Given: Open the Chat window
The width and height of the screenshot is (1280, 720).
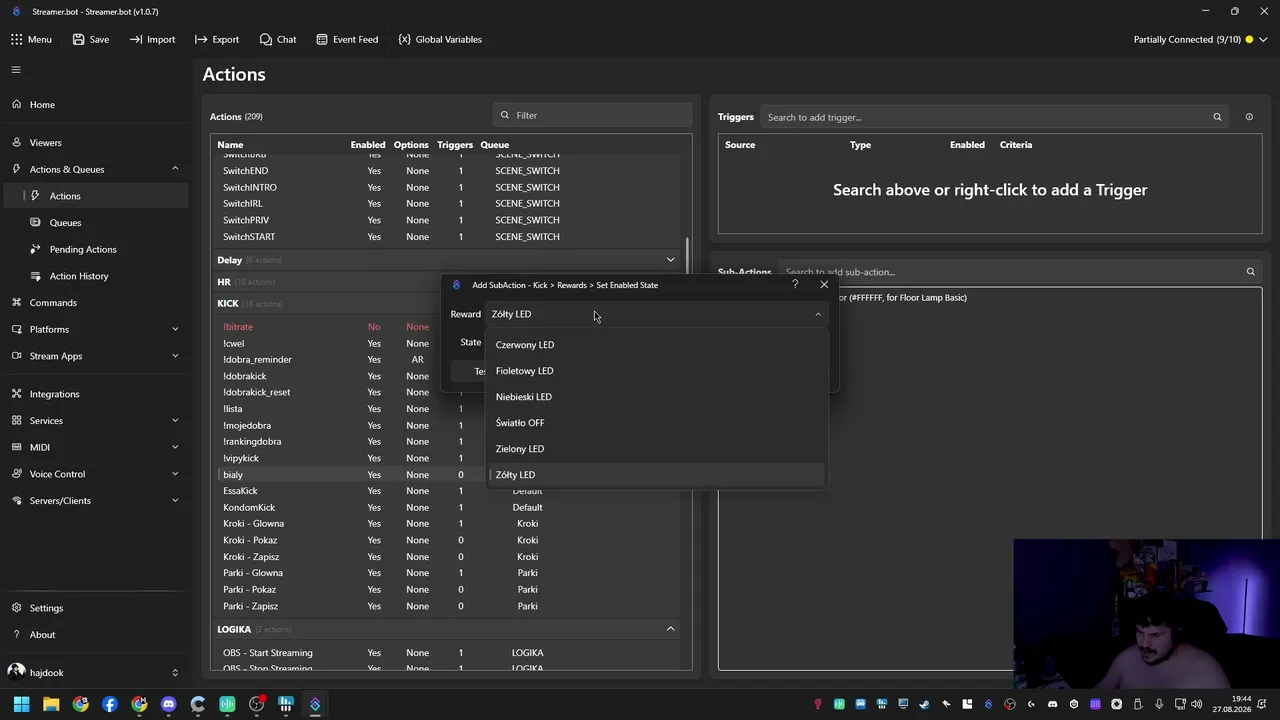Looking at the screenshot, I should coord(277,39).
